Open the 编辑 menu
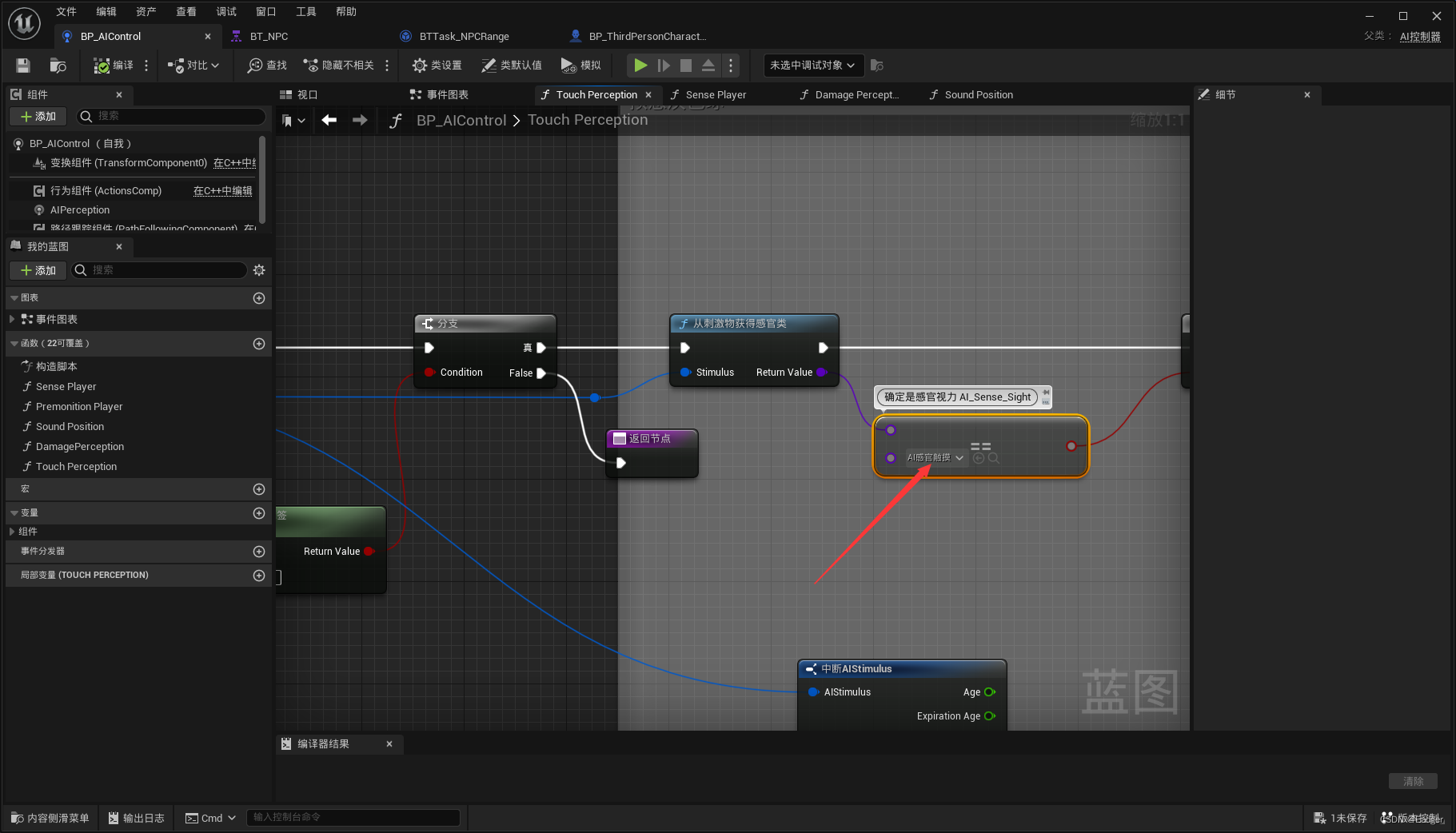This screenshot has height=833, width=1456. tap(106, 11)
